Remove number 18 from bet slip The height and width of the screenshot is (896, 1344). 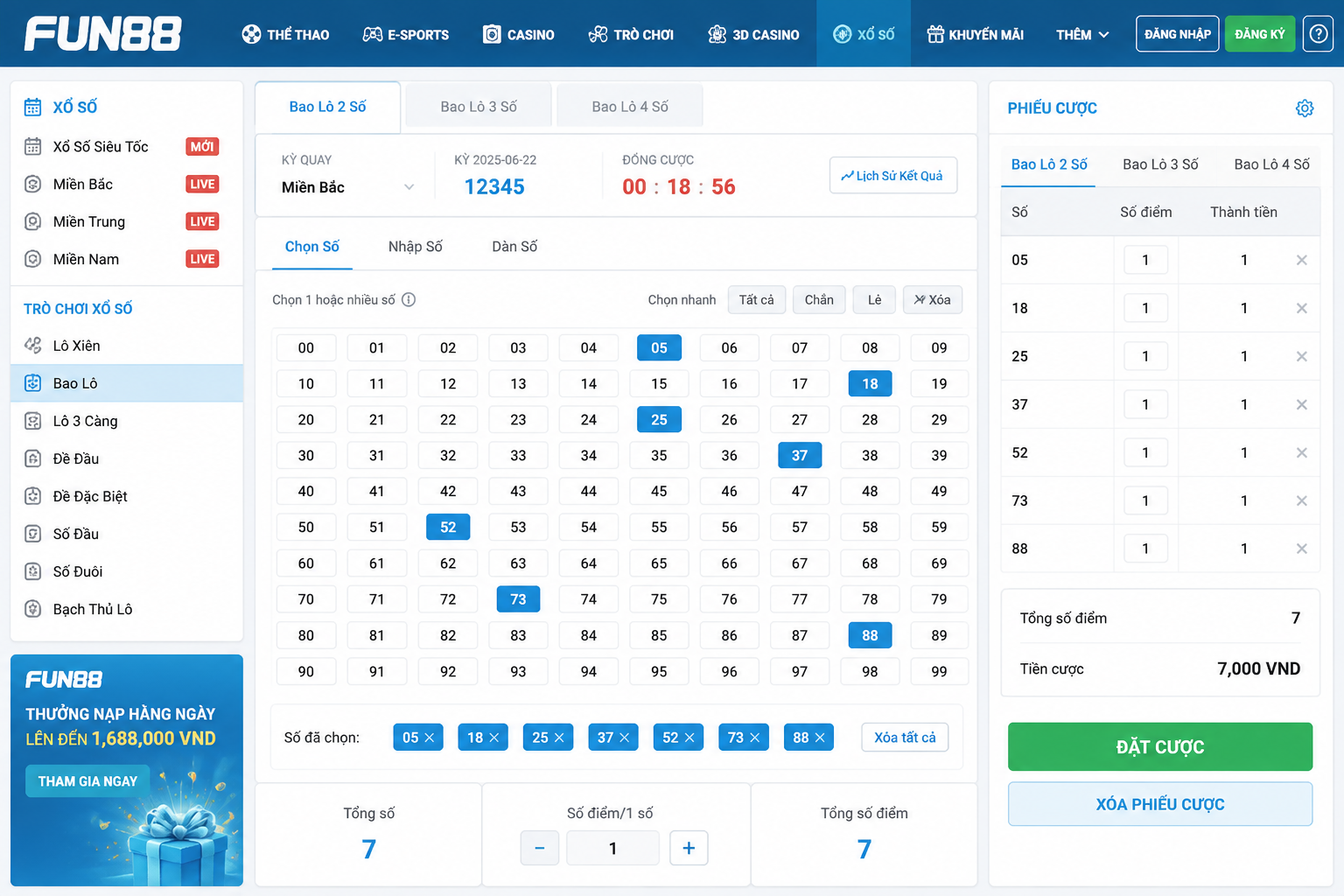(x=1302, y=308)
